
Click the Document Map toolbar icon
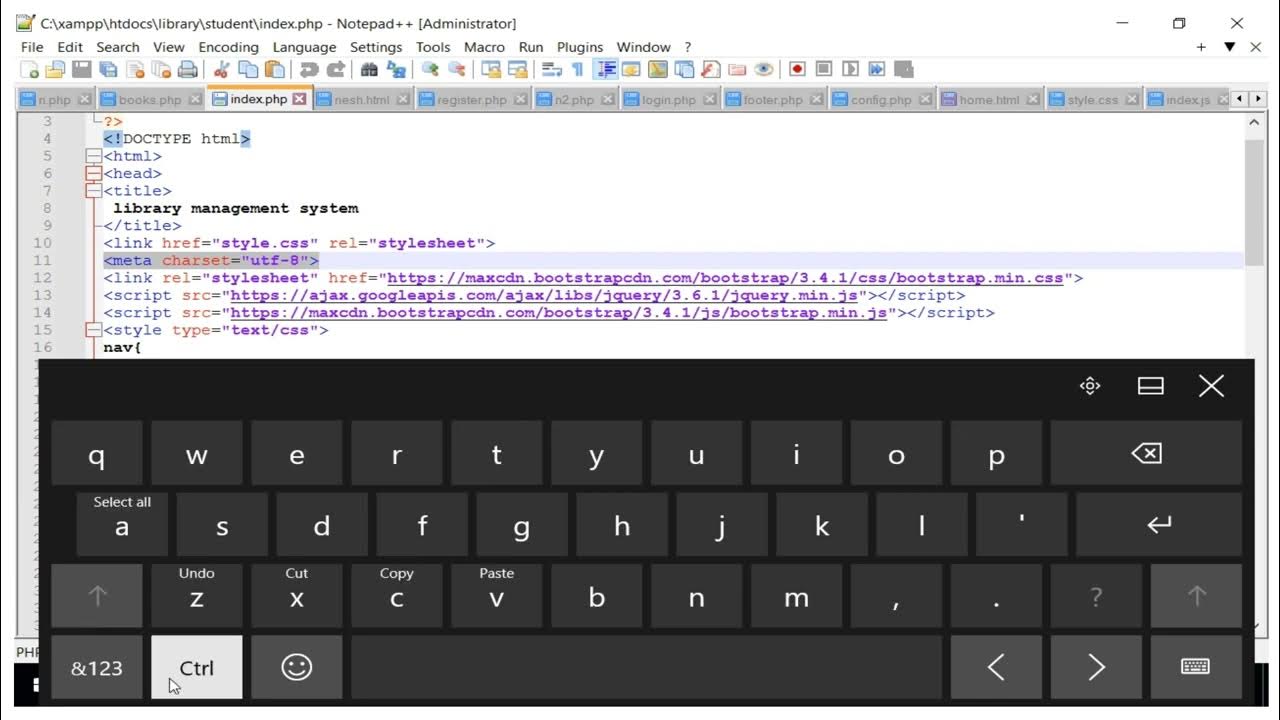tap(657, 69)
